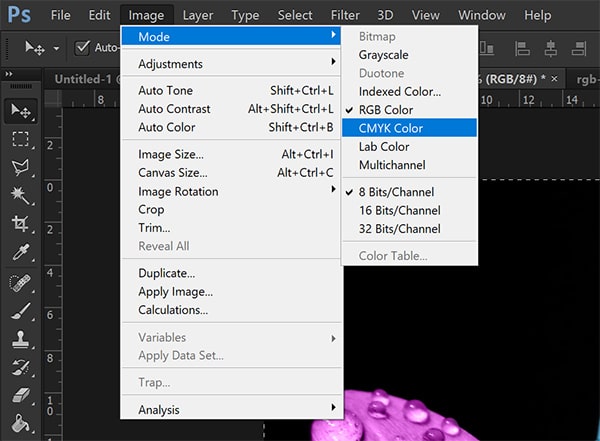Image resolution: width=600 pixels, height=441 pixels.
Task: Click Trim in Image menu
Action: coord(231,228)
